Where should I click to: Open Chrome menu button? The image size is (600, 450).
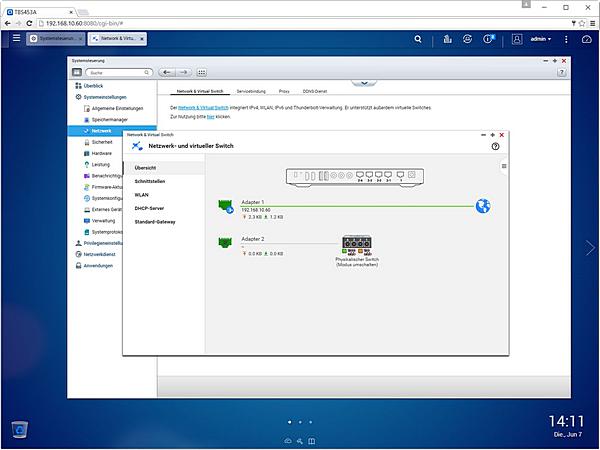coord(592,23)
